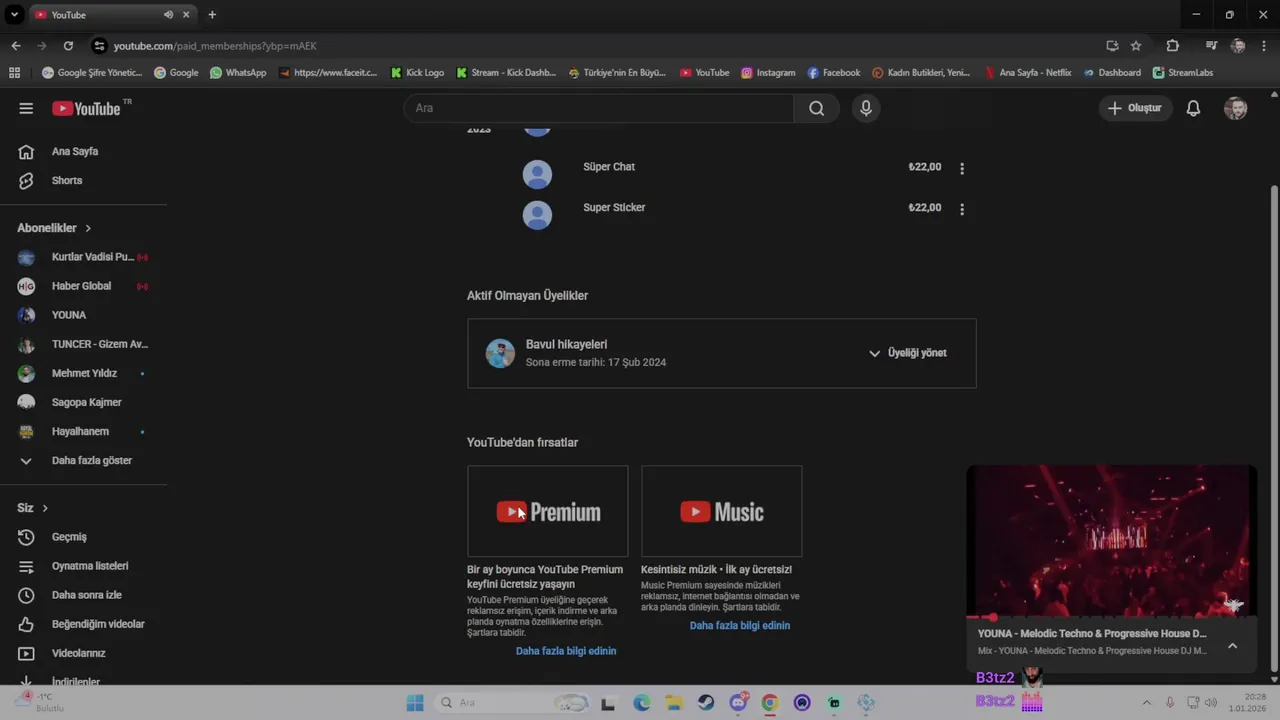Screen dimensions: 1280x720
Task: Open Microsoft Edge from the taskbar
Action: tap(642, 703)
